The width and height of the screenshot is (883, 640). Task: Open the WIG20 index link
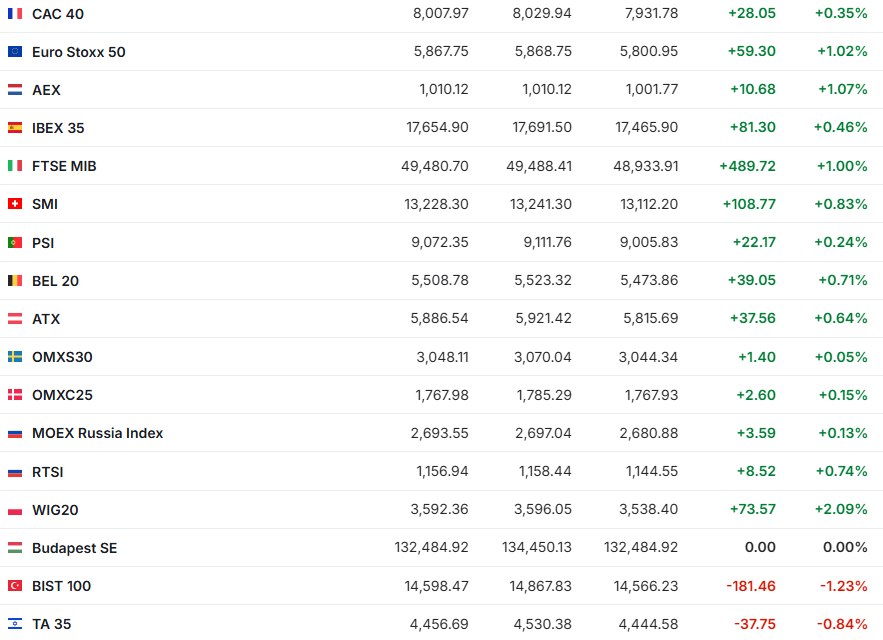click(55, 510)
